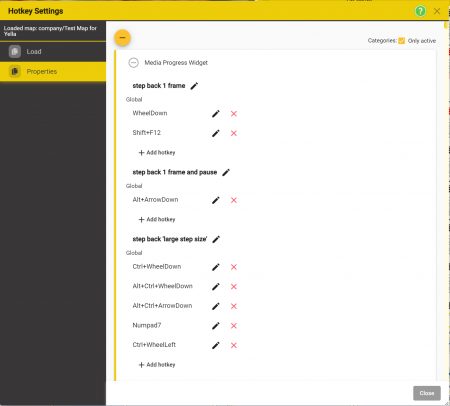Open the Load tab in the sidebar

(x=53, y=52)
